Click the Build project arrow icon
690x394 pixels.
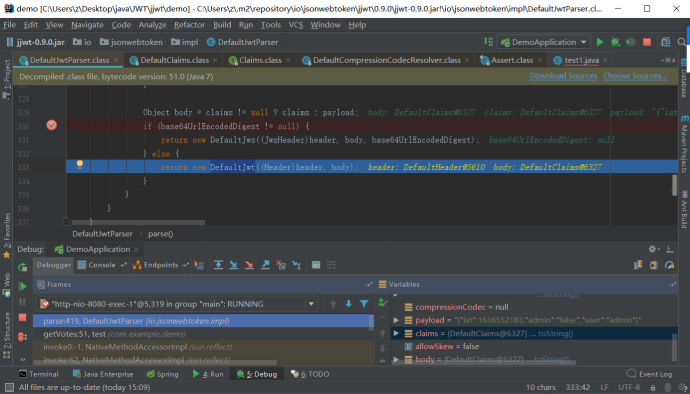pos(488,42)
